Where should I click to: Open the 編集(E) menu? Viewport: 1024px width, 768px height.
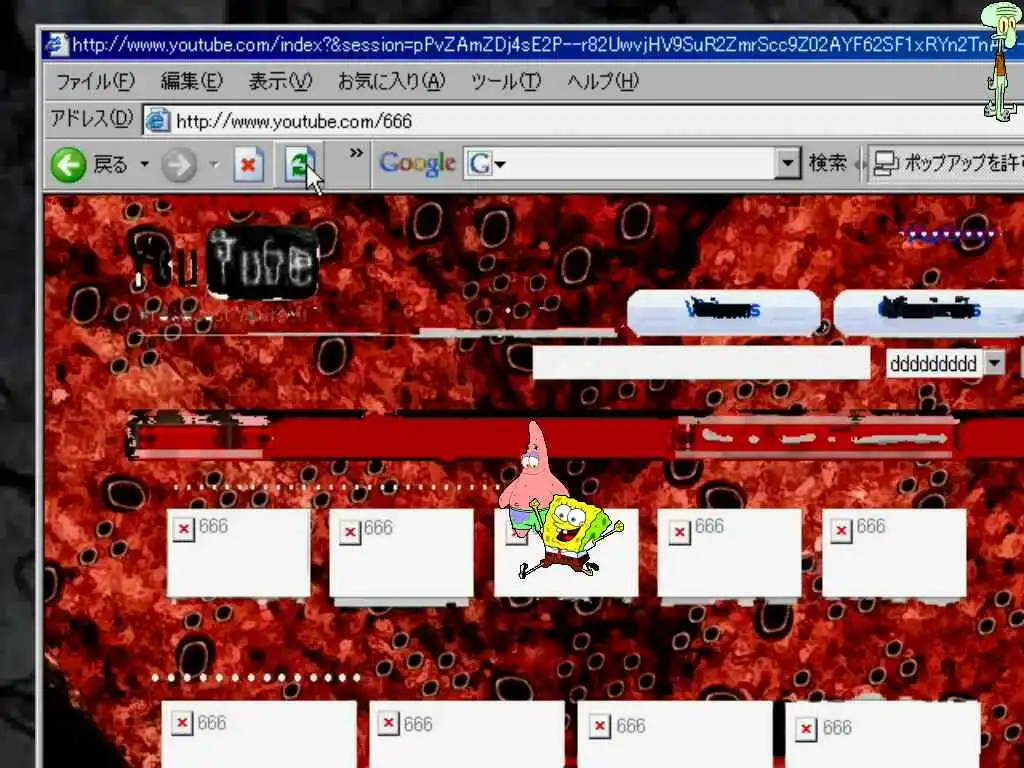pyautogui.click(x=191, y=82)
